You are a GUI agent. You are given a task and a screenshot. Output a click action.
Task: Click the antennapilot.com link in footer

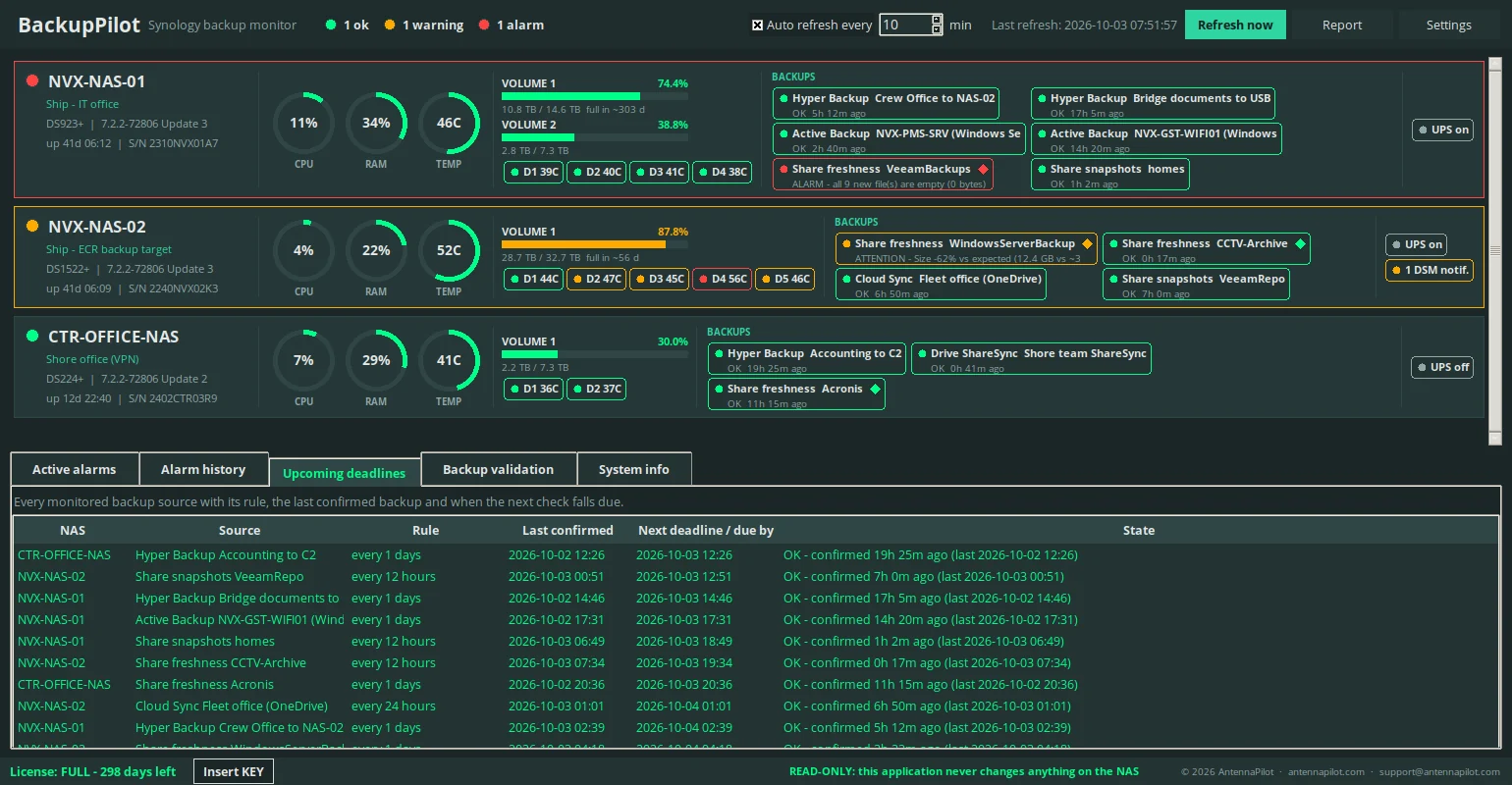pos(1325,772)
